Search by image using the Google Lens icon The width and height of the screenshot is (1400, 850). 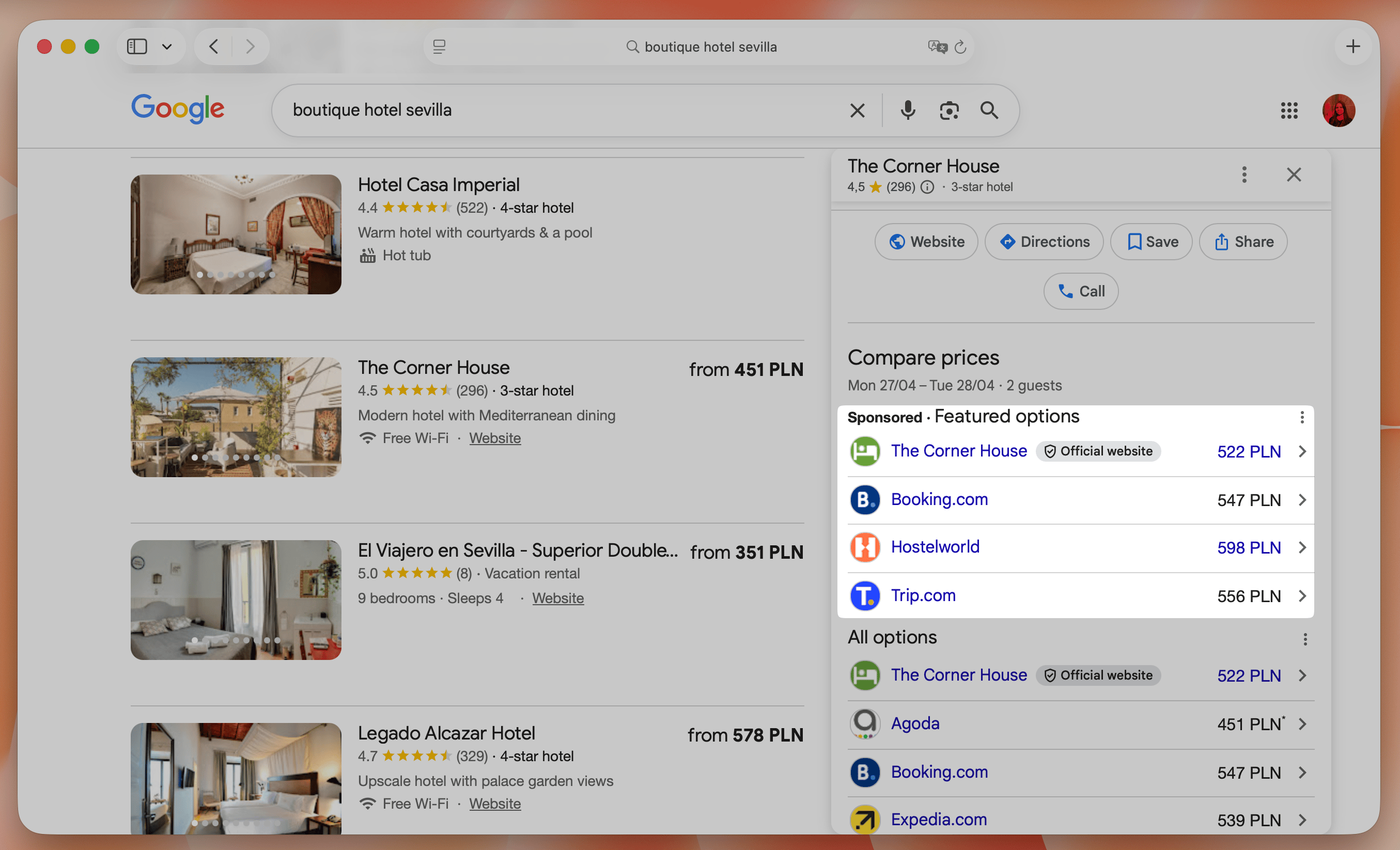point(949,110)
